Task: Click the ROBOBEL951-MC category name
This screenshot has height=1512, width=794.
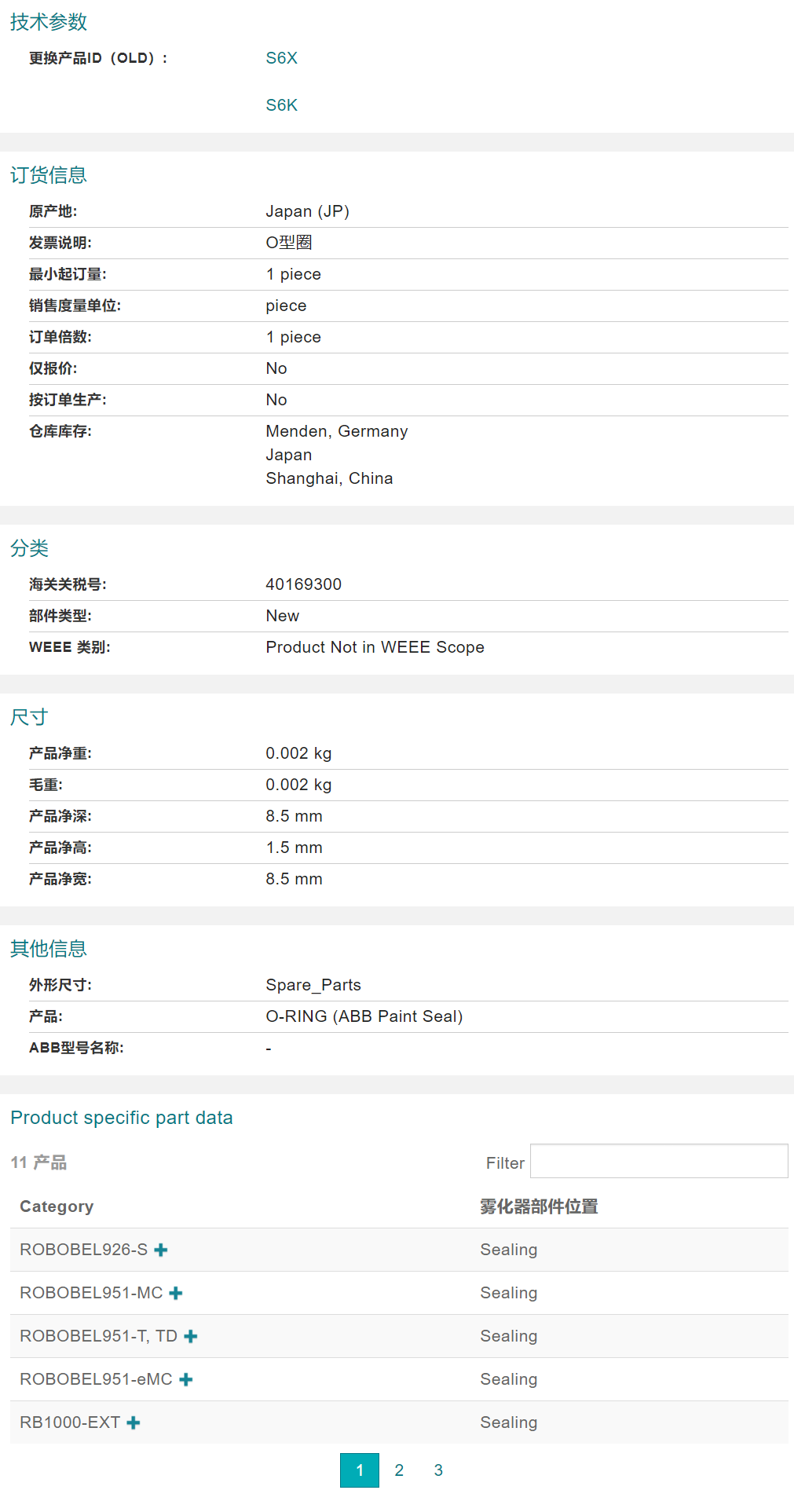Action: (x=91, y=1293)
